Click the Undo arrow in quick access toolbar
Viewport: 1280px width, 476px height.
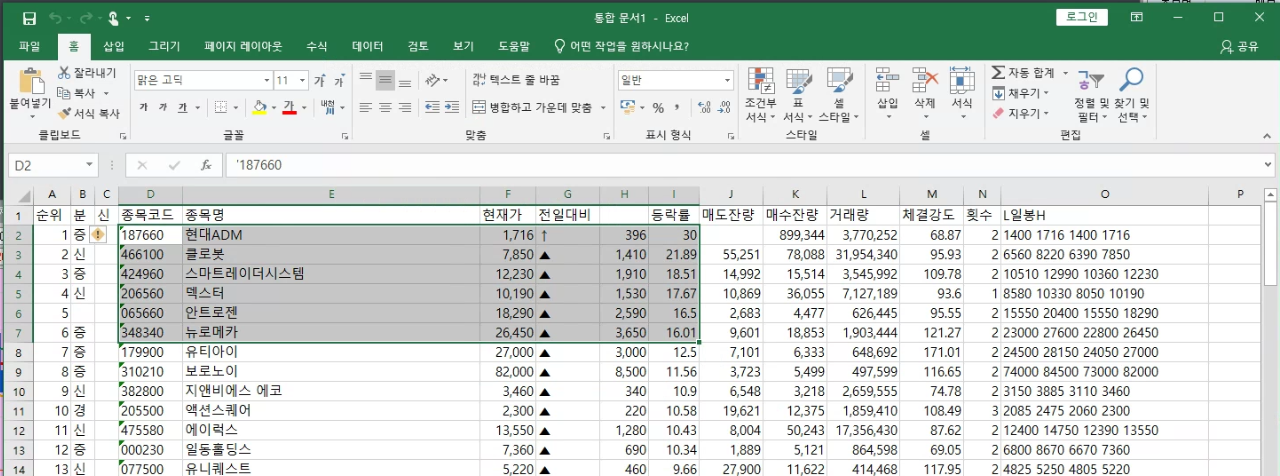coord(55,18)
